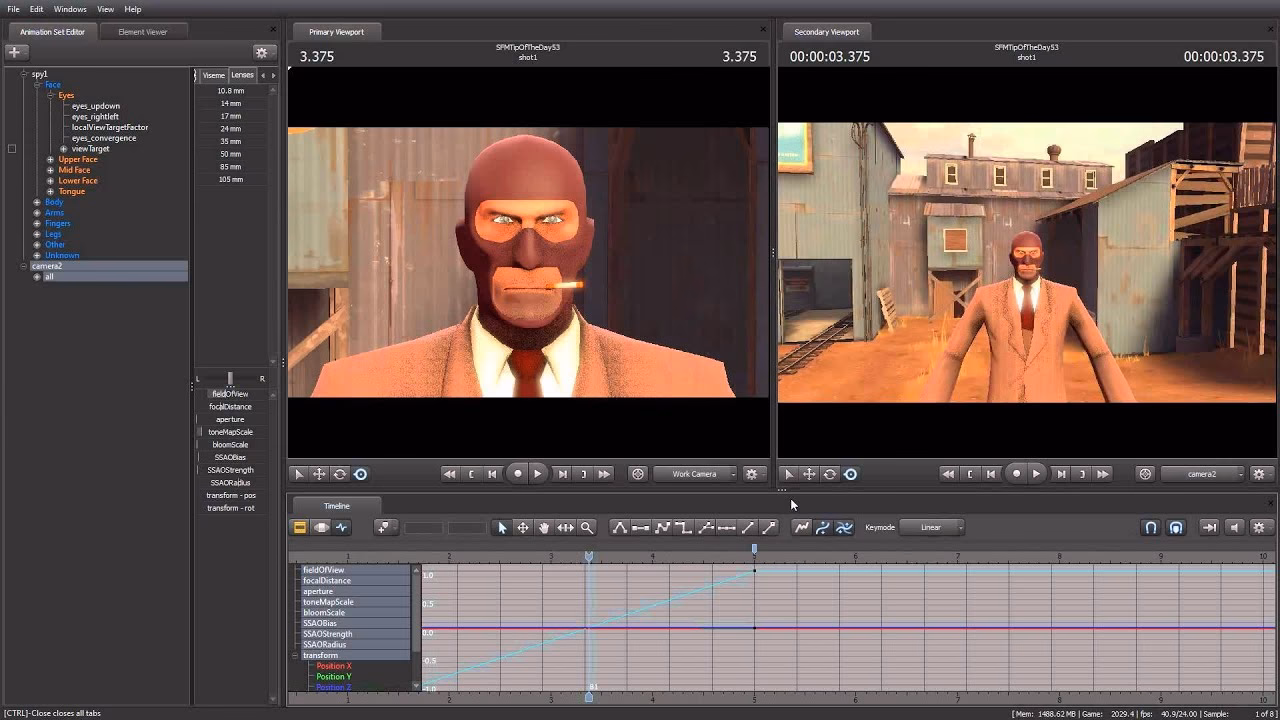Switch timeline to Graph Editor mode
This screenshot has height=720, width=1280.
pyautogui.click(x=342, y=527)
